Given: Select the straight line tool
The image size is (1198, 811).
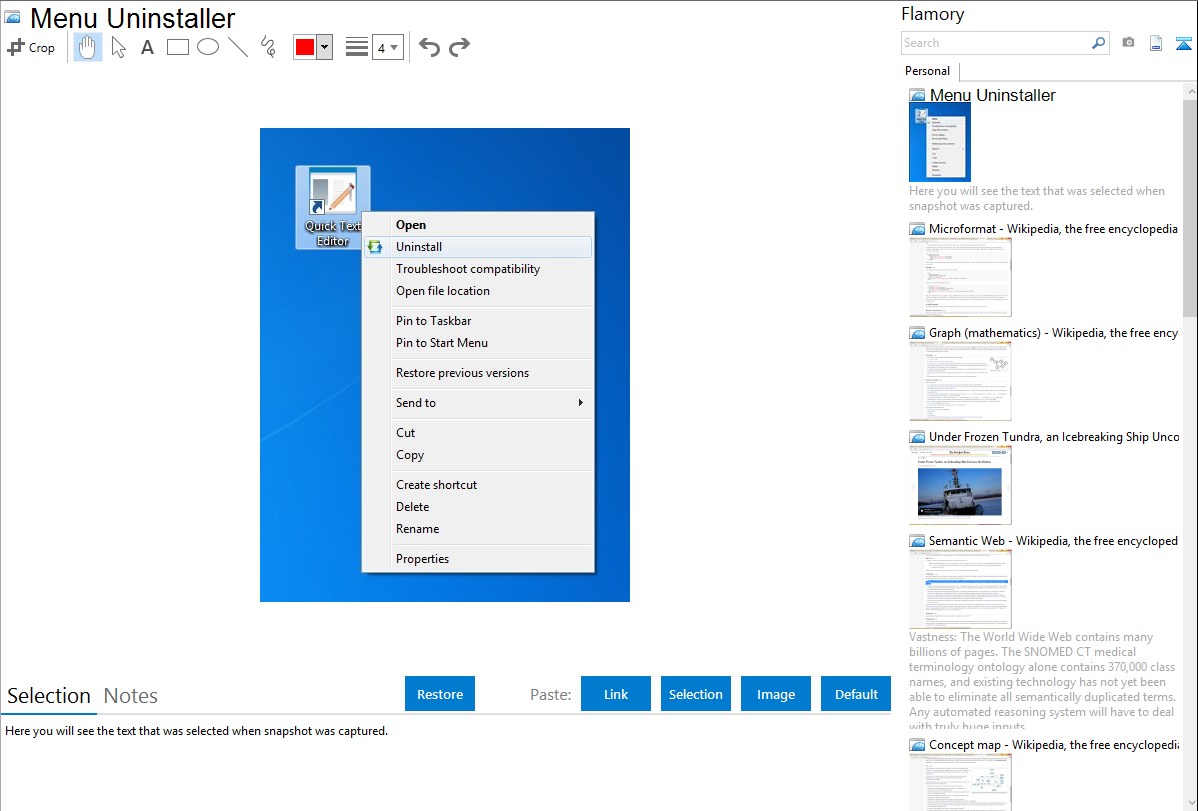Looking at the screenshot, I should click(x=238, y=47).
